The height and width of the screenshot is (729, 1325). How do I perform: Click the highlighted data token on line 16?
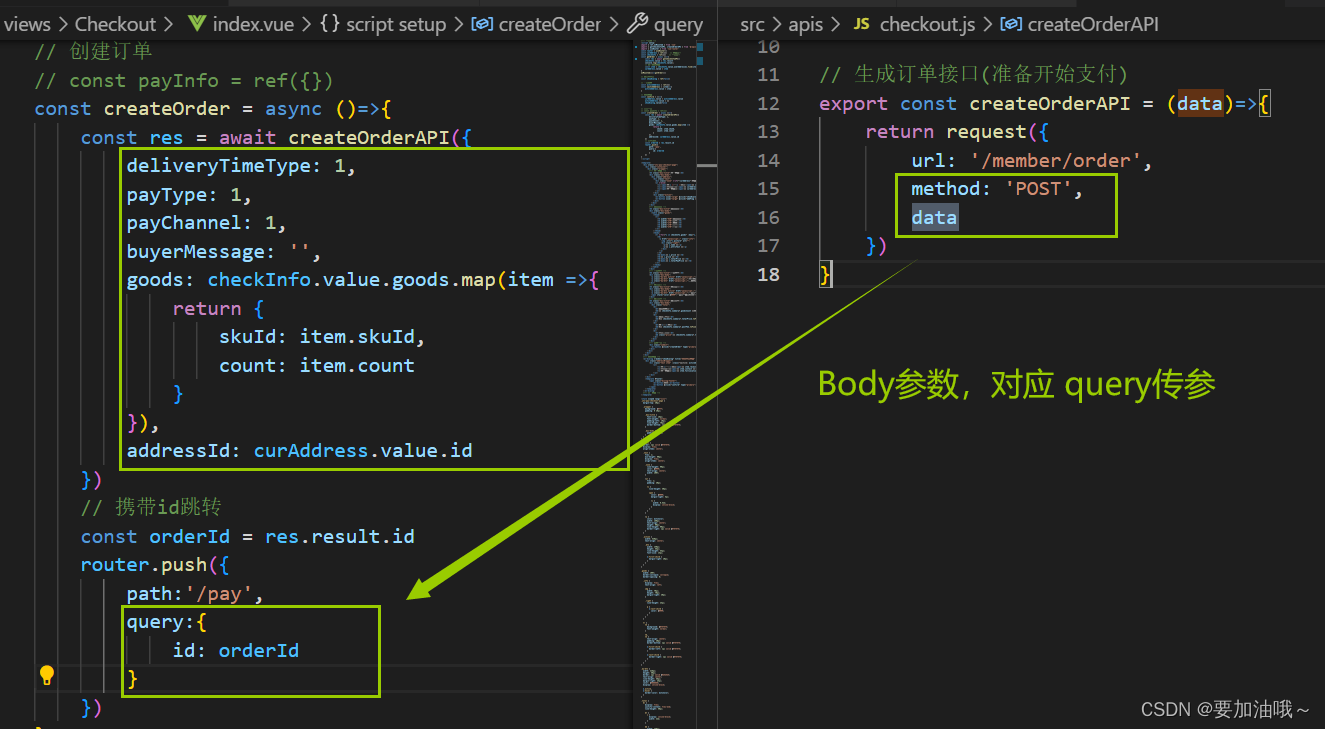933,217
